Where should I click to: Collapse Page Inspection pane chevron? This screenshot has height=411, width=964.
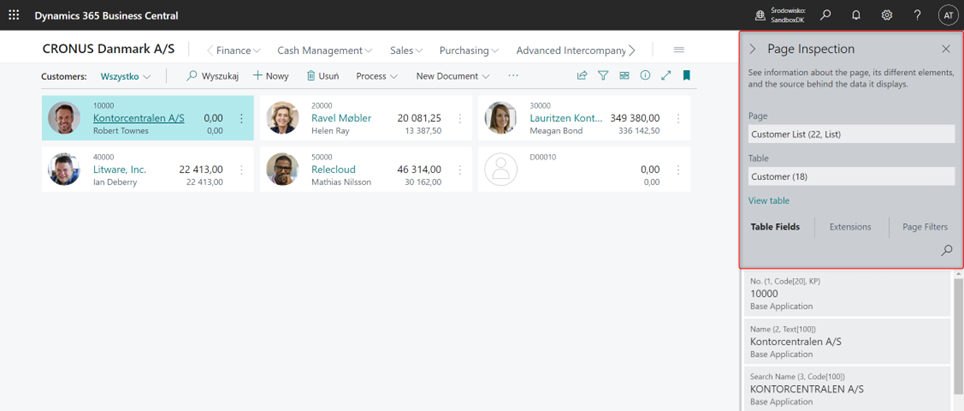(752, 49)
